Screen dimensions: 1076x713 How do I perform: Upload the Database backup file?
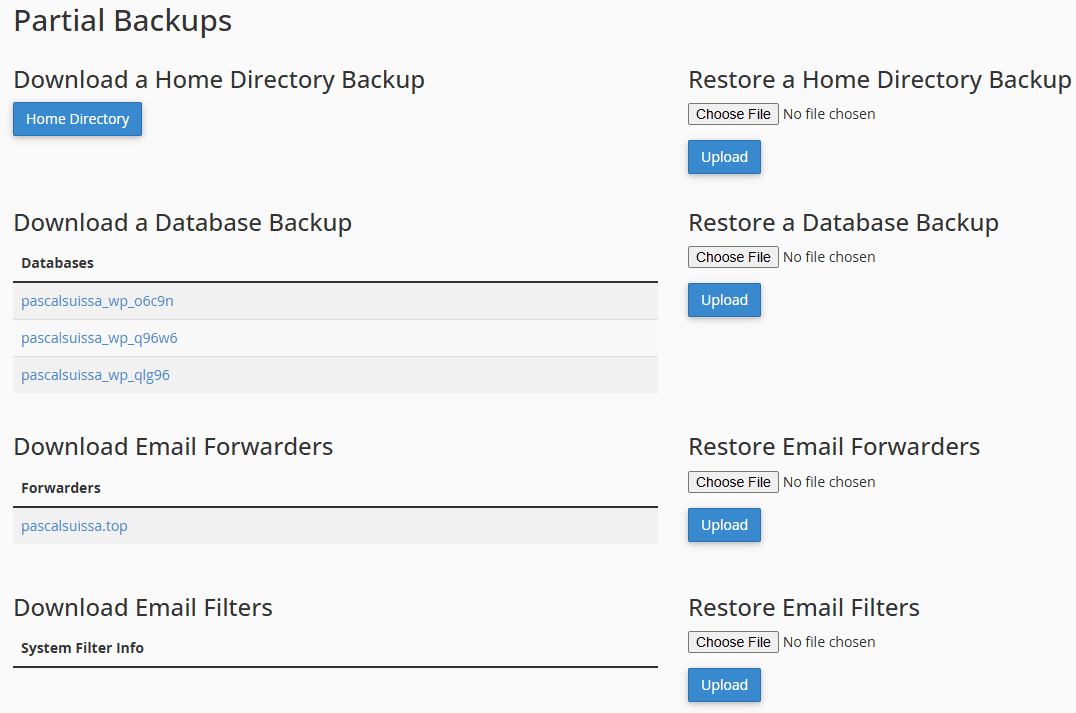click(x=724, y=300)
